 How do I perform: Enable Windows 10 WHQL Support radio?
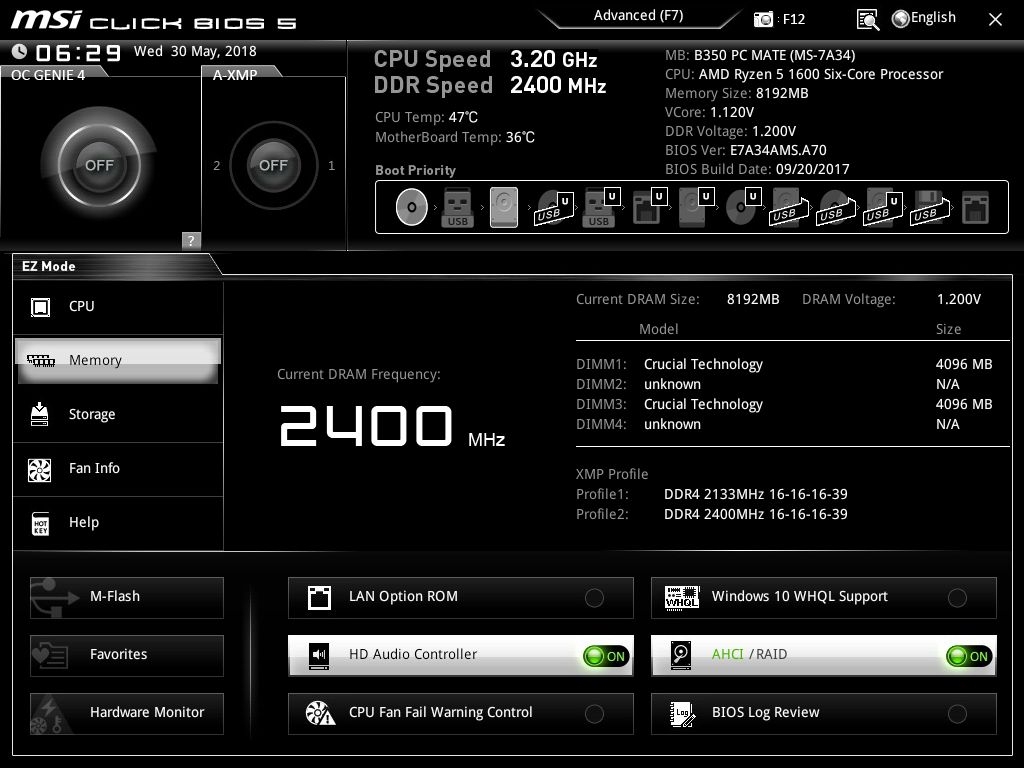point(957,597)
